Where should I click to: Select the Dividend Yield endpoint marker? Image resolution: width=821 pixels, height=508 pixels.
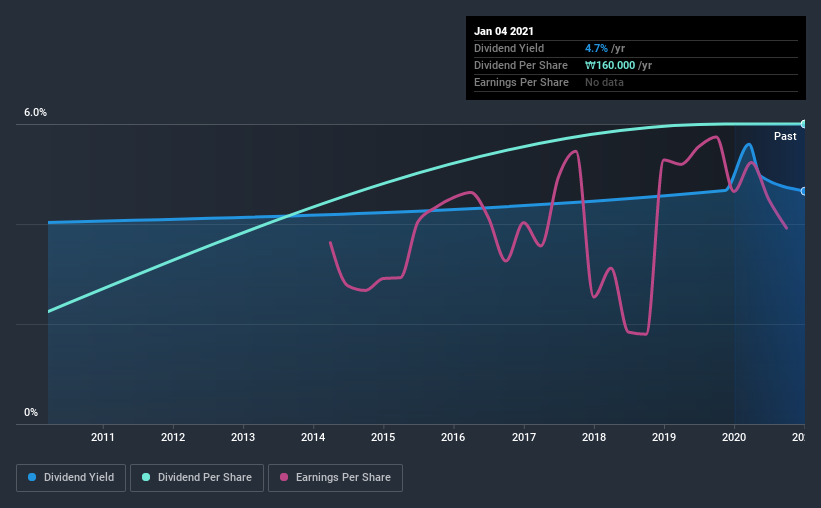[x=803, y=191]
